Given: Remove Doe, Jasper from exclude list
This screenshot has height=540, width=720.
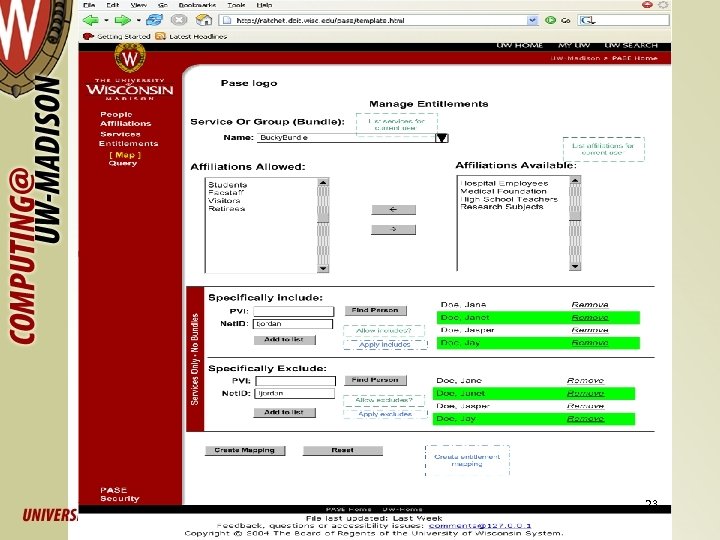Looking at the screenshot, I should coord(585,406).
